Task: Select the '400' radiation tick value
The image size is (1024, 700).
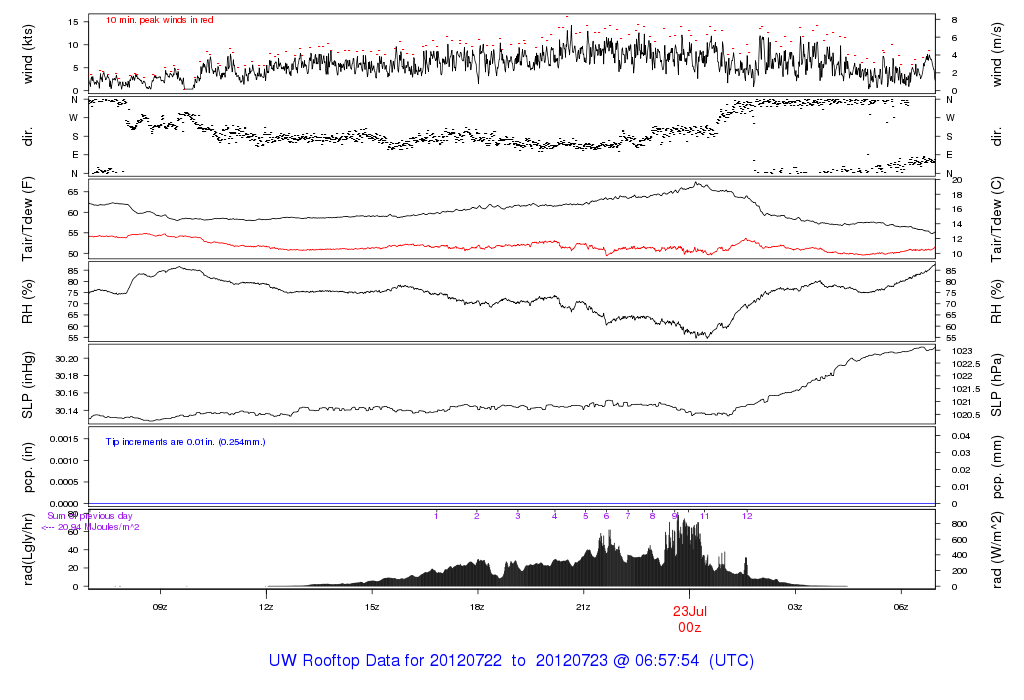Action: tap(959, 556)
